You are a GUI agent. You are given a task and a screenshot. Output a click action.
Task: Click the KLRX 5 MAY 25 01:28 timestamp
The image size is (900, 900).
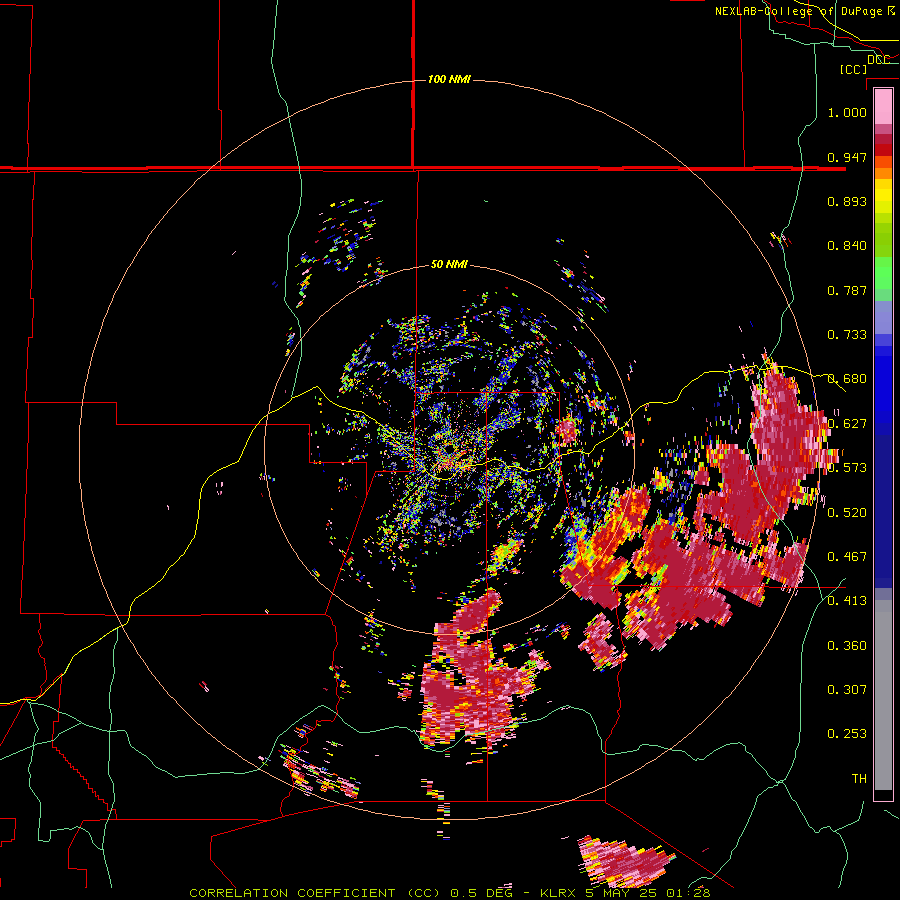click(x=625, y=893)
